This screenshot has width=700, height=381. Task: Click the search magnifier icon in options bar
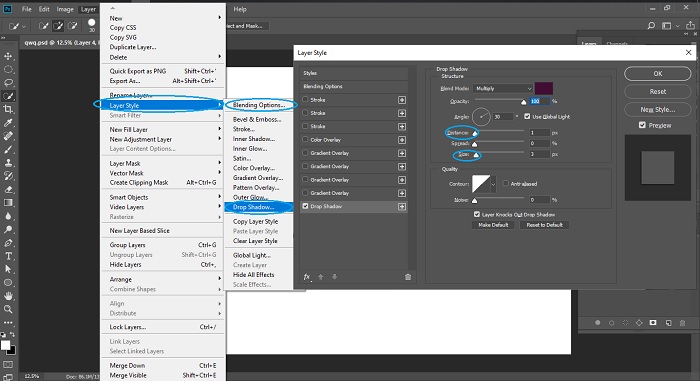[x=651, y=26]
